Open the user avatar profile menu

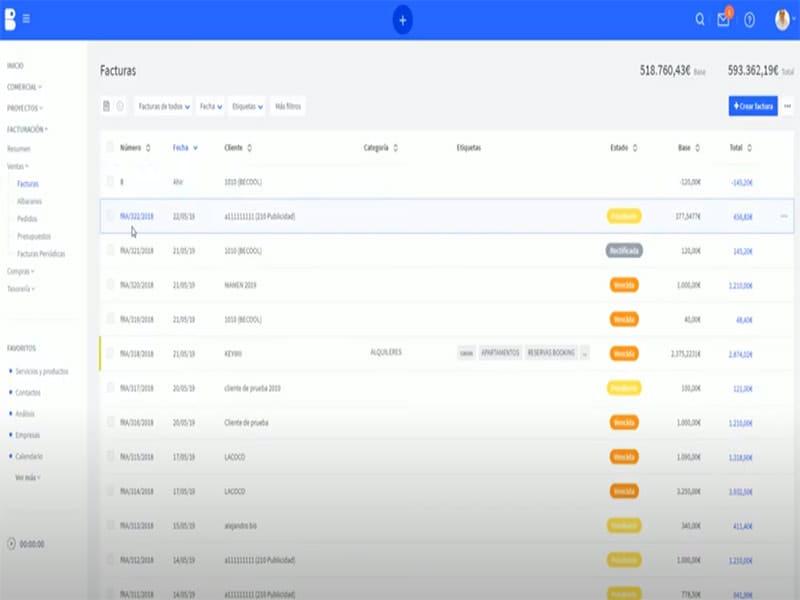pyautogui.click(x=783, y=20)
